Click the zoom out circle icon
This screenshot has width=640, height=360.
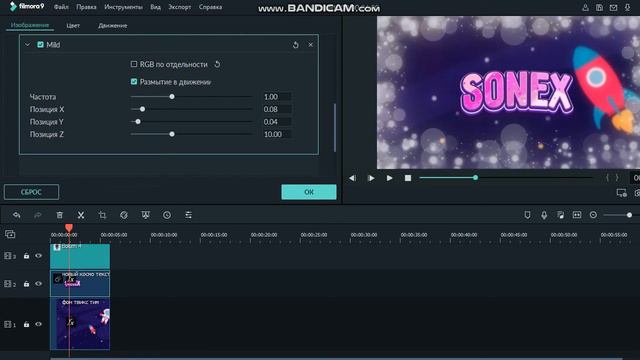click(x=593, y=215)
